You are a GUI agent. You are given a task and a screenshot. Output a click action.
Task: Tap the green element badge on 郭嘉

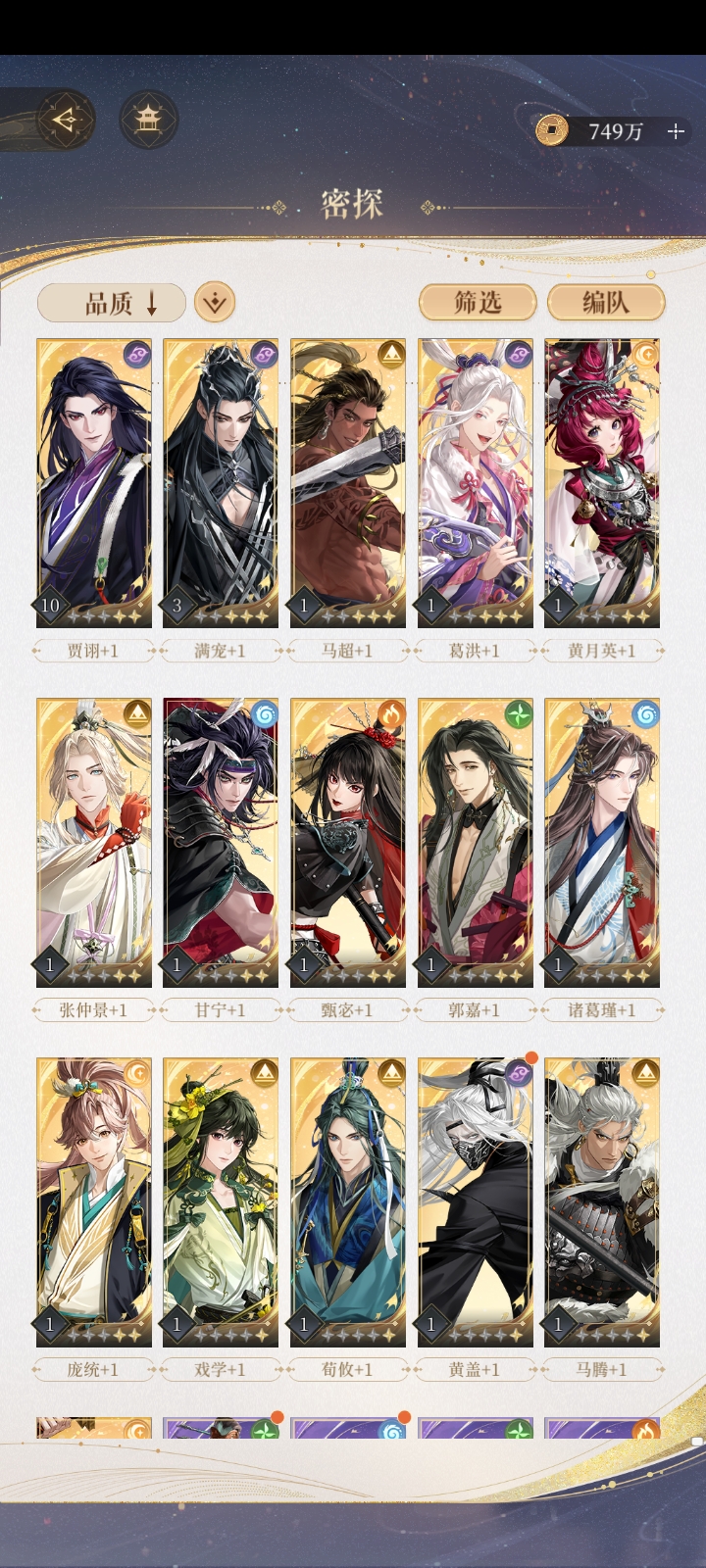(519, 713)
